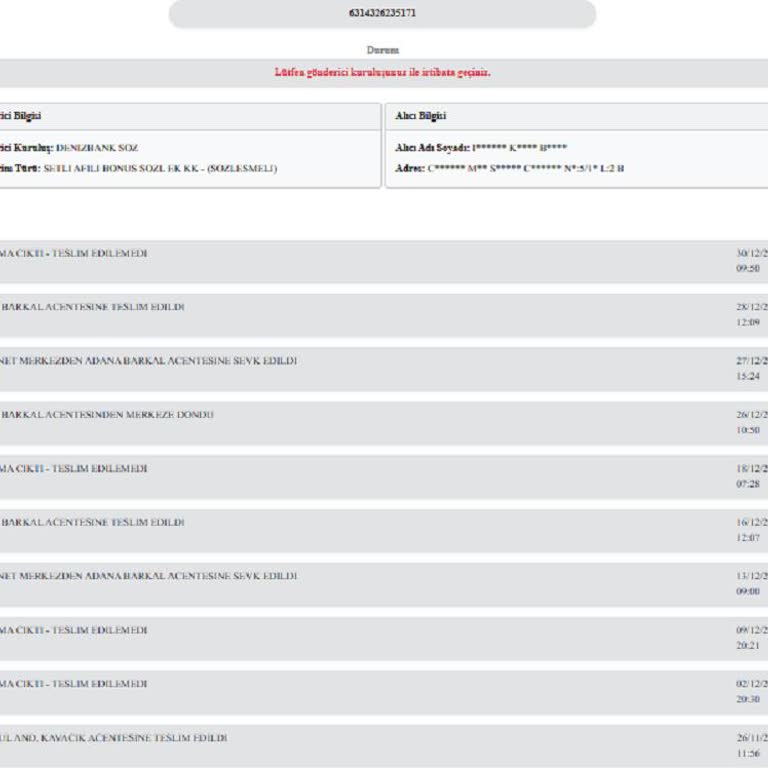Select the 'BARKAL ACENTESINE TESLIM EDILDI' row timed 12:09
This screenshot has width=768, height=768.
tap(384, 315)
